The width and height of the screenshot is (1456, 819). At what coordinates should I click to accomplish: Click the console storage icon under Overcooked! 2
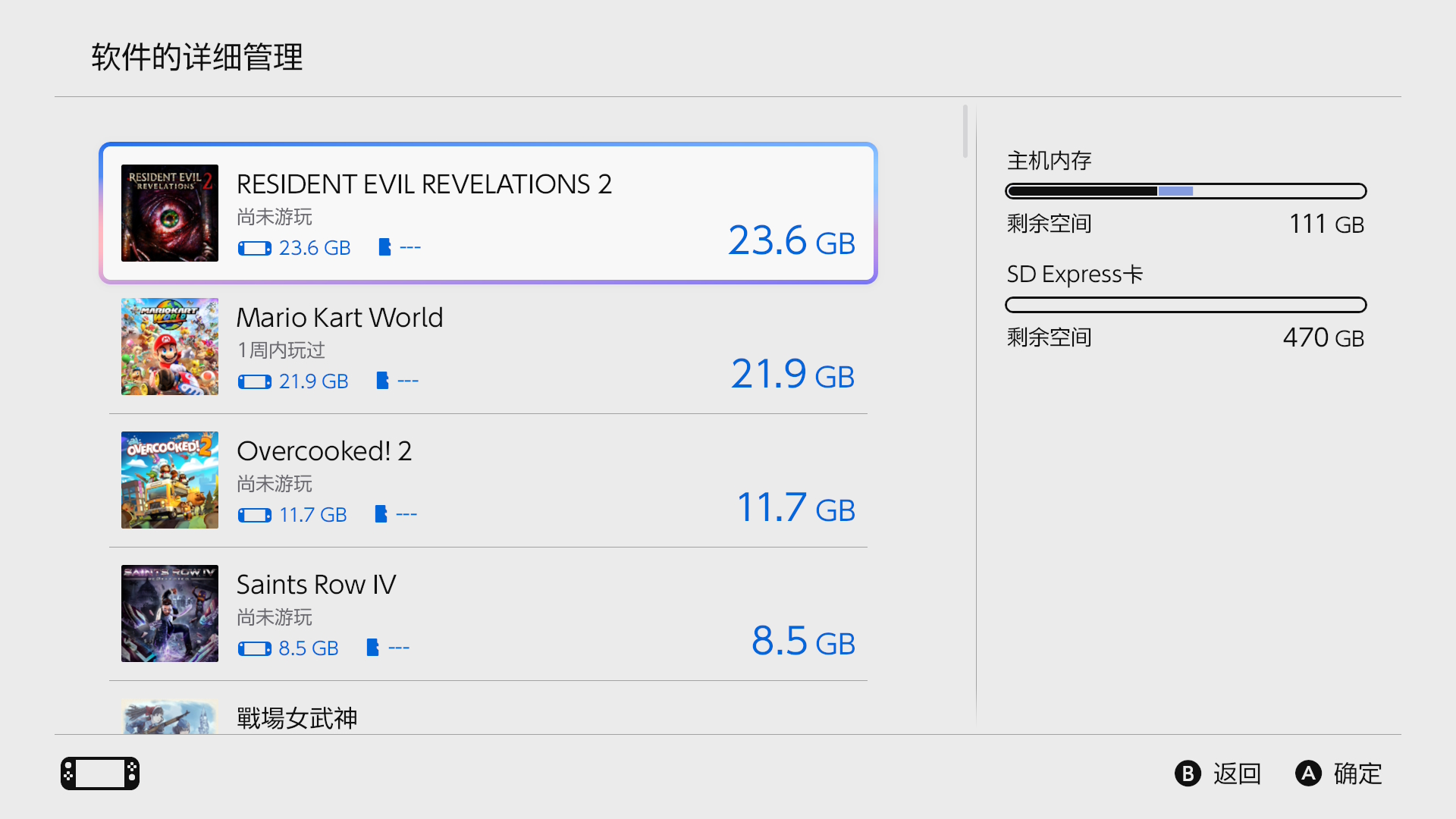pyautogui.click(x=254, y=515)
